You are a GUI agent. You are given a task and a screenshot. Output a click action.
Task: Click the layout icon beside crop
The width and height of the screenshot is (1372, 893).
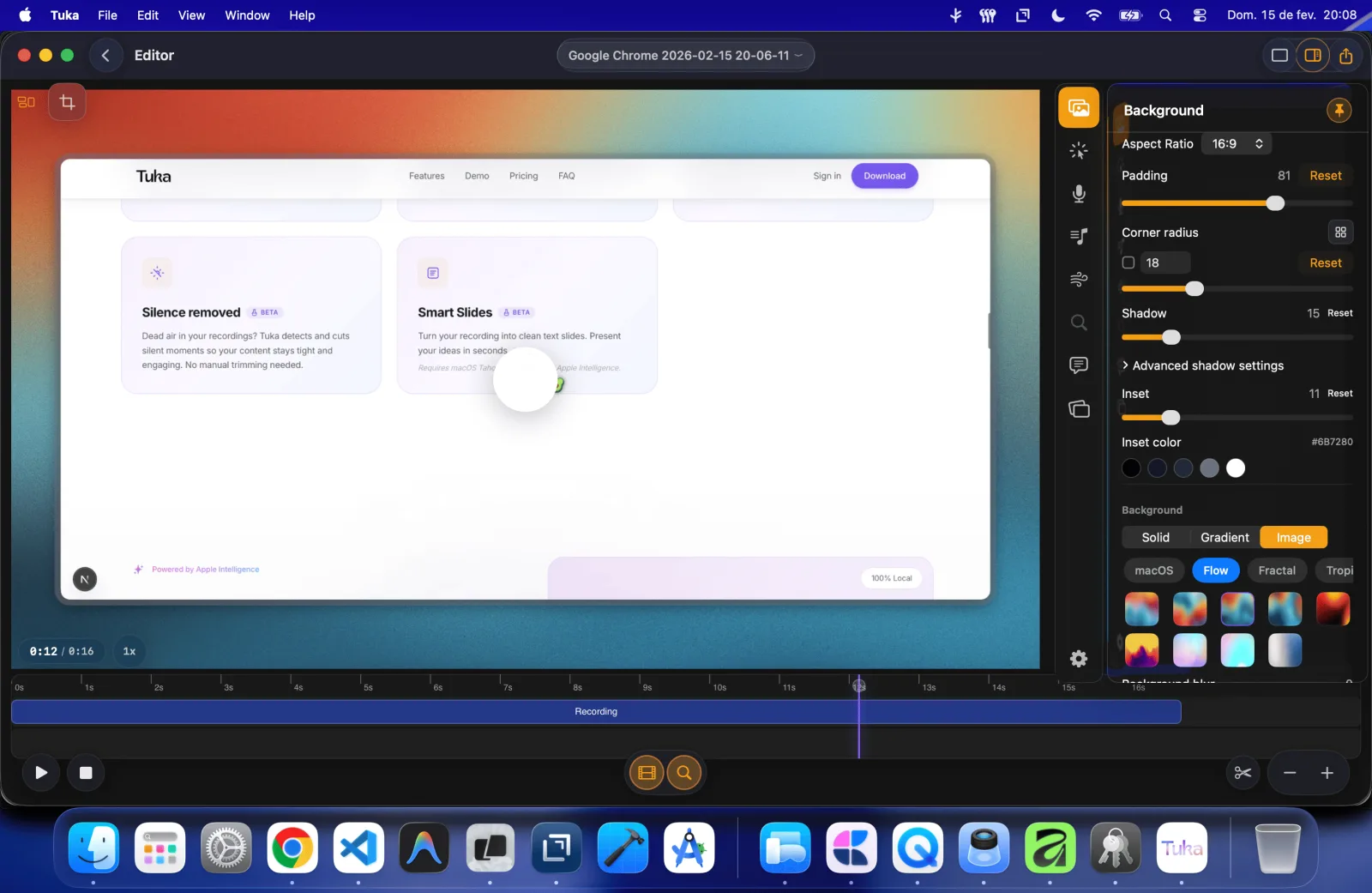click(x=27, y=102)
